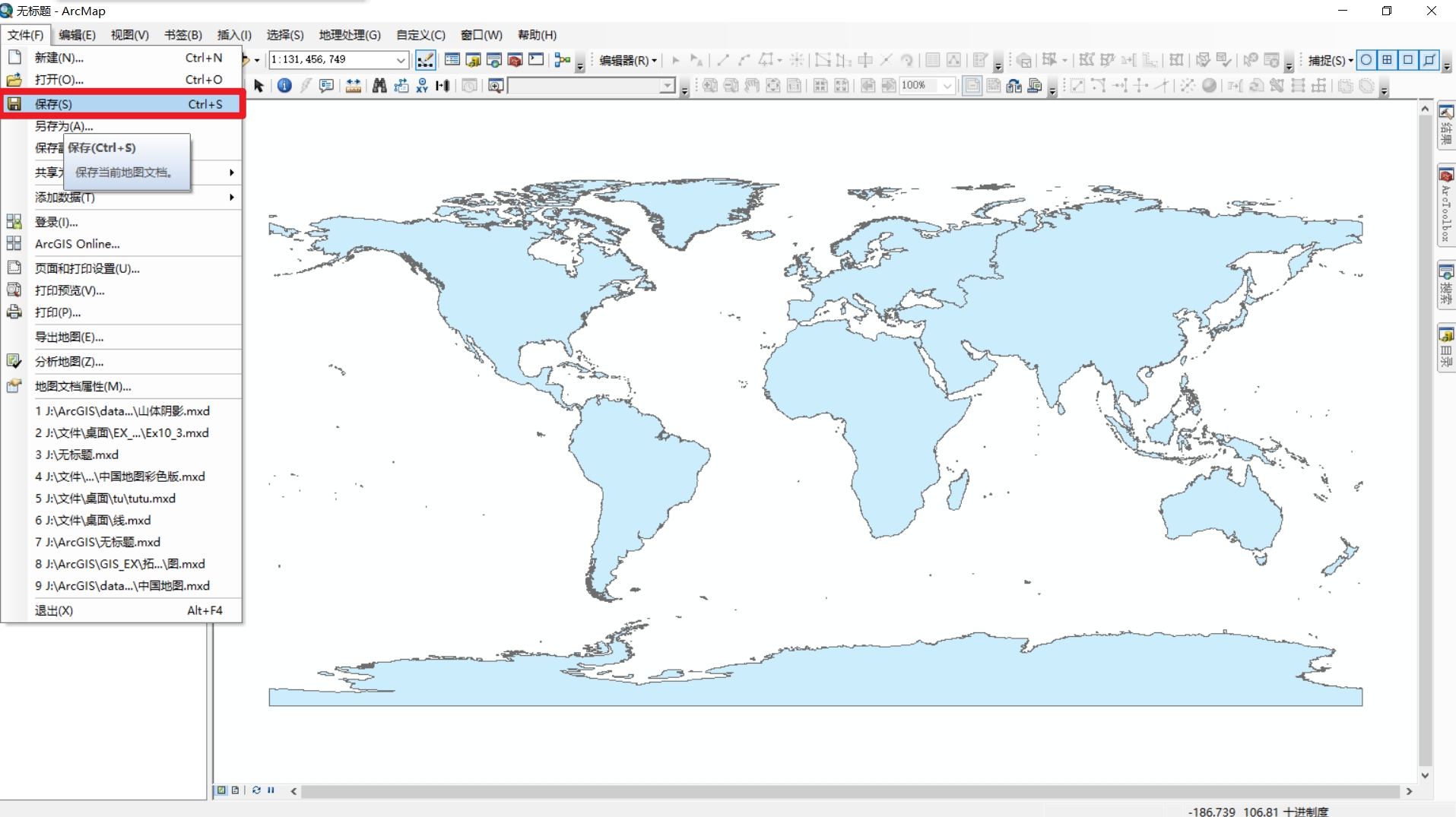Screen dimensions: 1456x817
Task: Open the Catalog window icon
Action: click(x=473, y=60)
